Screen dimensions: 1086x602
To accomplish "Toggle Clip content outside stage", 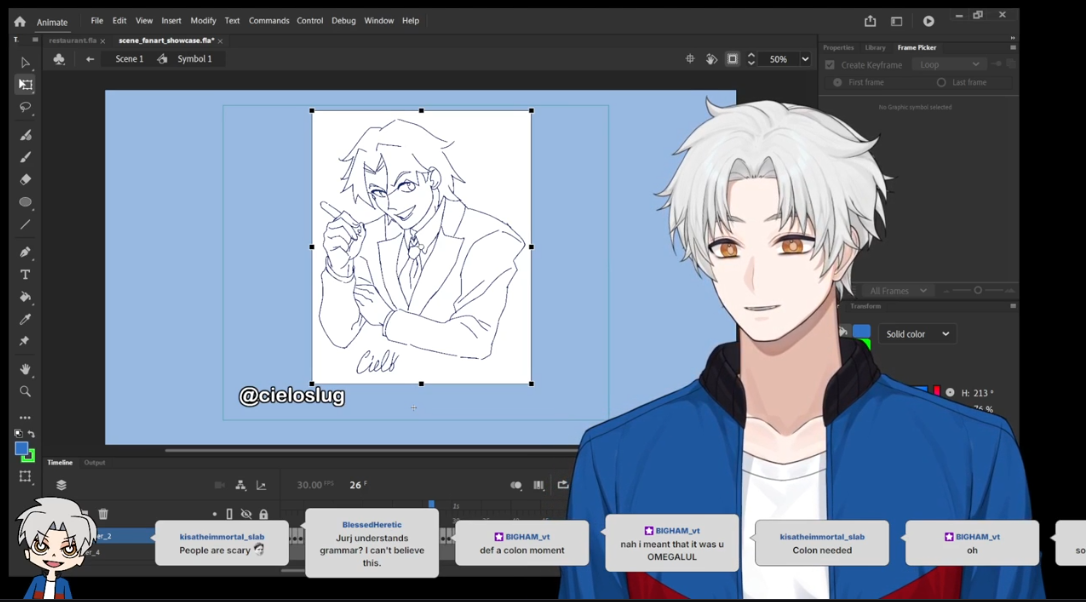I will pyautogui.click(x=732, y=59).
